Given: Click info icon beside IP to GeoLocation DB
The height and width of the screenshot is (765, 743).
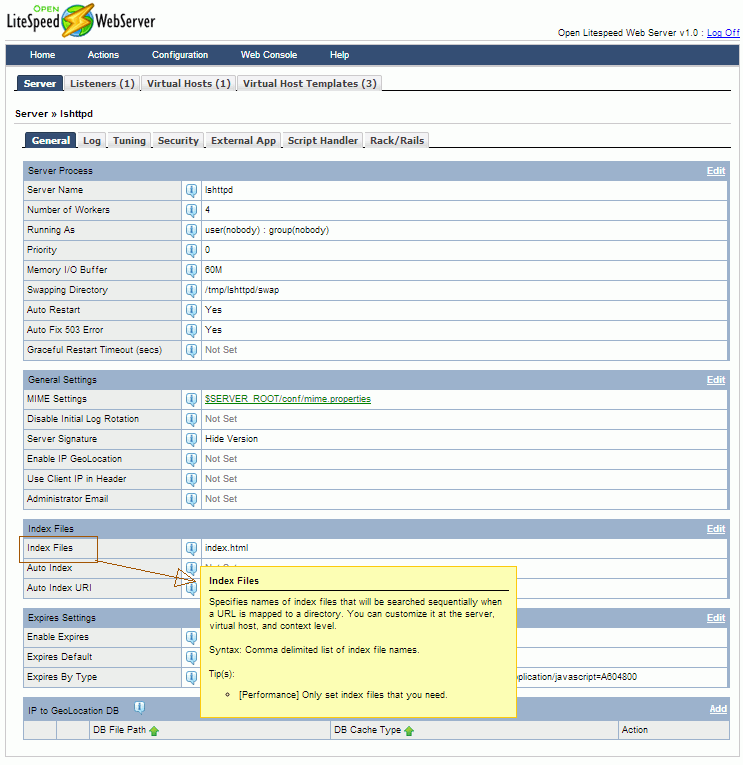Looking at the screenshot, I should (140, 708).
